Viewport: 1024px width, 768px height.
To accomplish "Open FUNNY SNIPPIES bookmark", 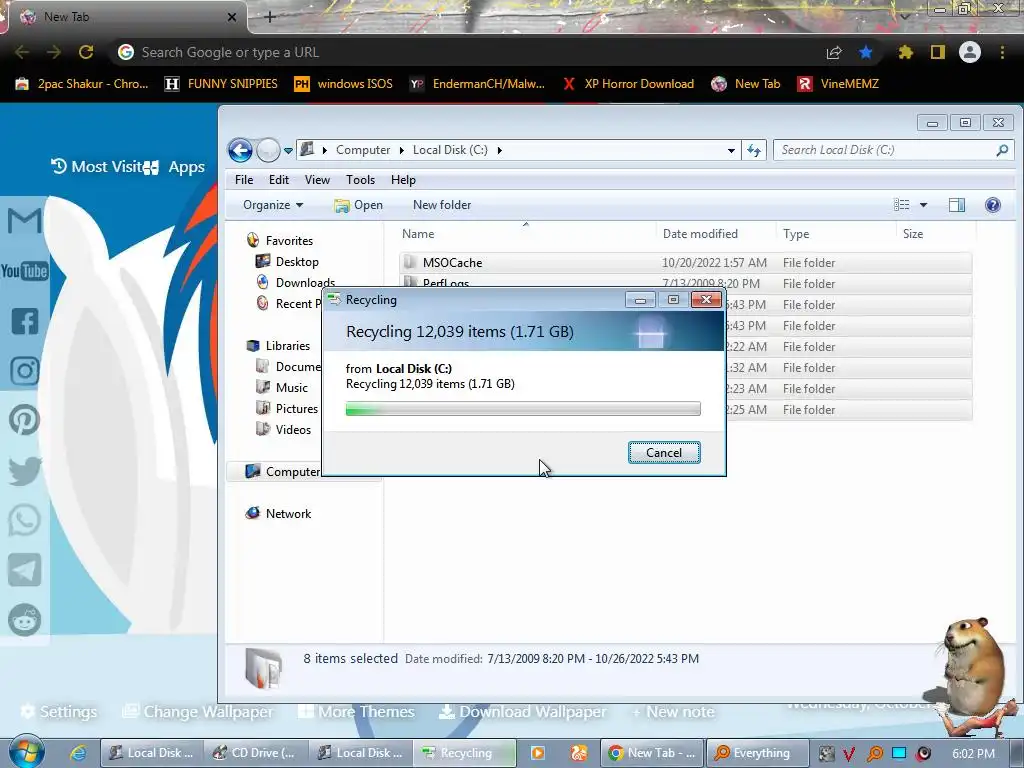I will (221, 84).
